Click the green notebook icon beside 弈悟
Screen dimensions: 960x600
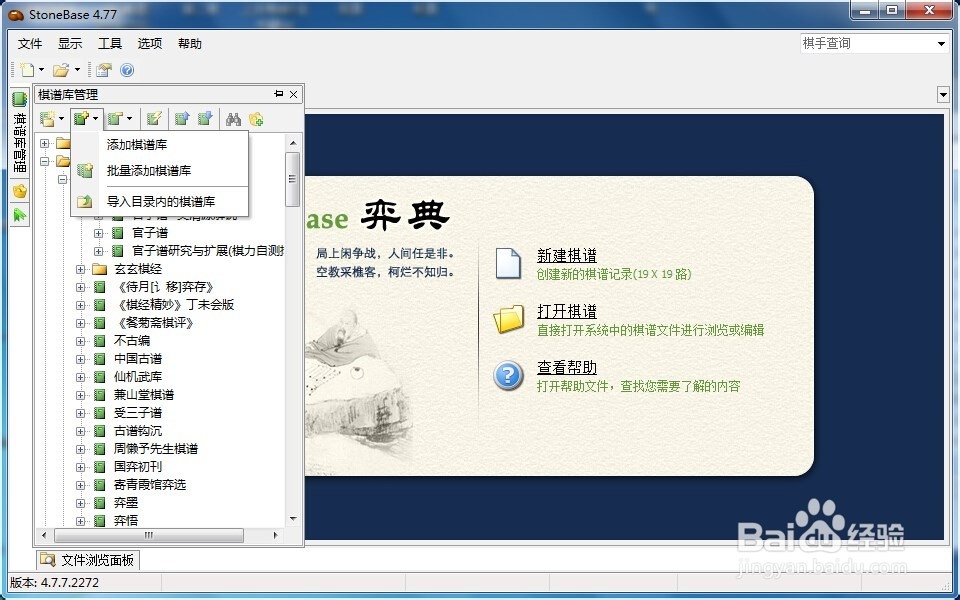click(x=100, y=521)
